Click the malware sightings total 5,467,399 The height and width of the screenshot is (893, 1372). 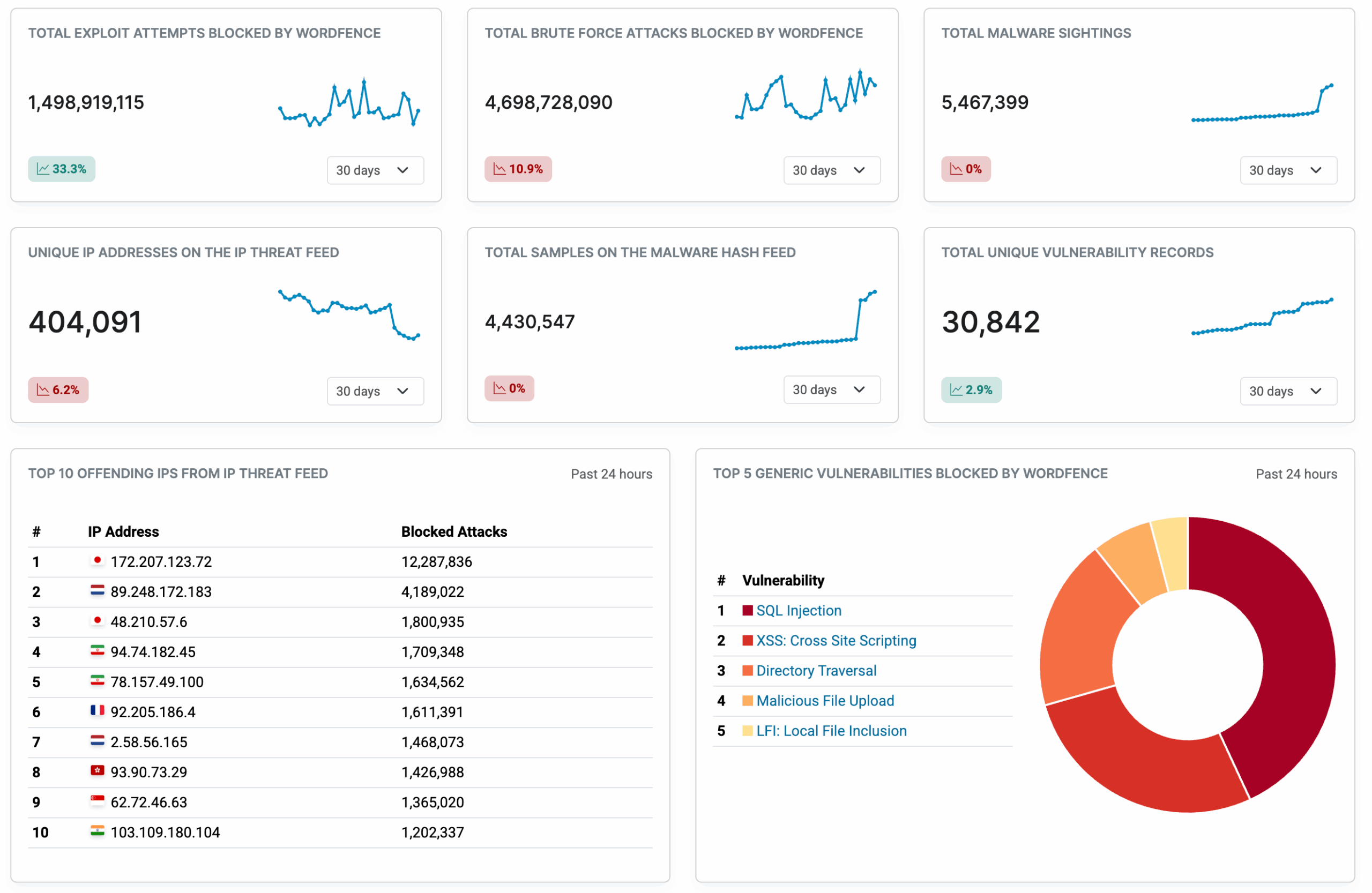[985, 102]
